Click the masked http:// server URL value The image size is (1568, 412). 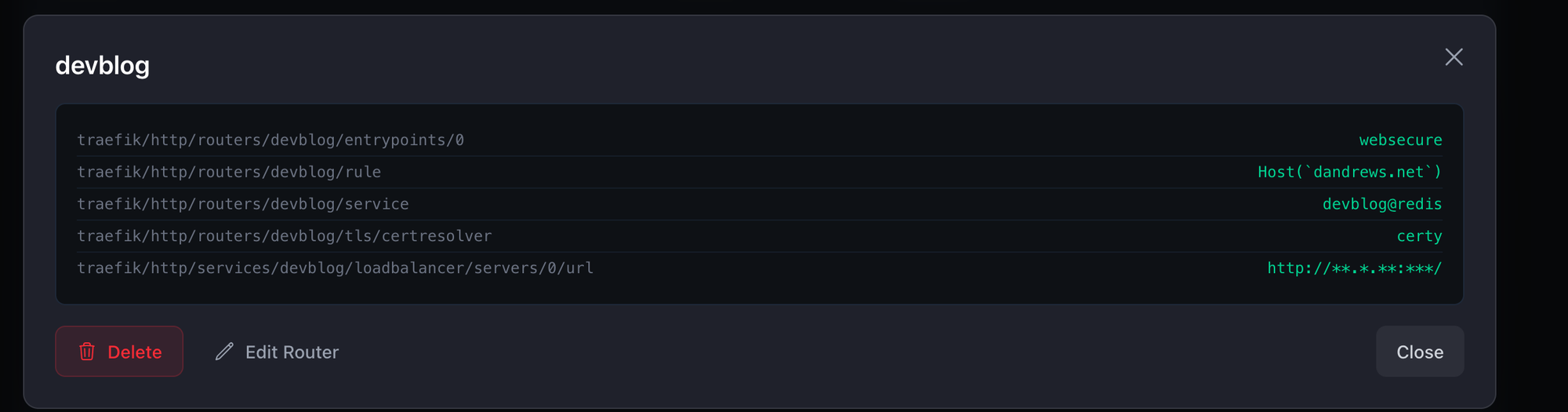1354,268
